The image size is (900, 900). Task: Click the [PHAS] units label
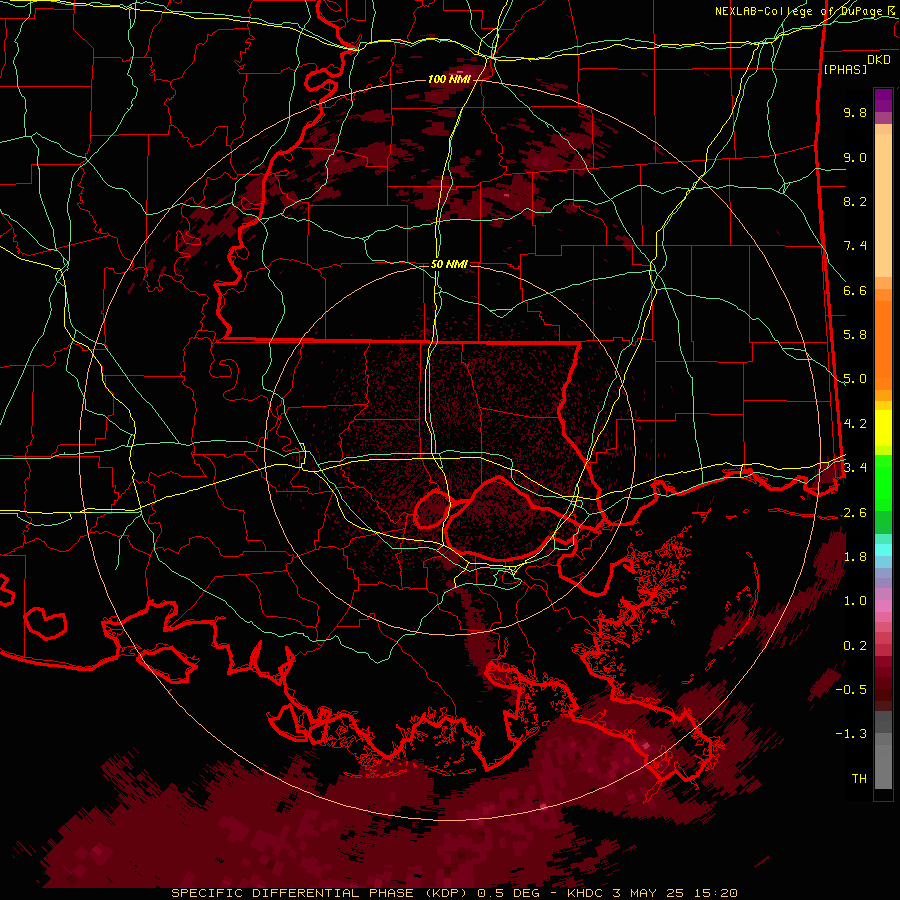(x=845, y=69)
